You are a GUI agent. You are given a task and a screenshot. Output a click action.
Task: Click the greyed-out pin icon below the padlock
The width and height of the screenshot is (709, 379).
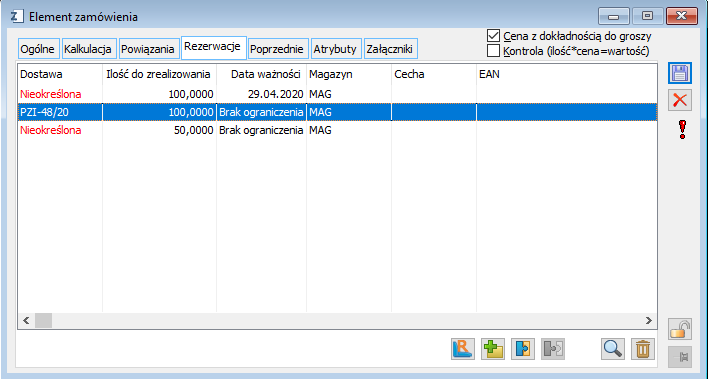click(680, 357)
